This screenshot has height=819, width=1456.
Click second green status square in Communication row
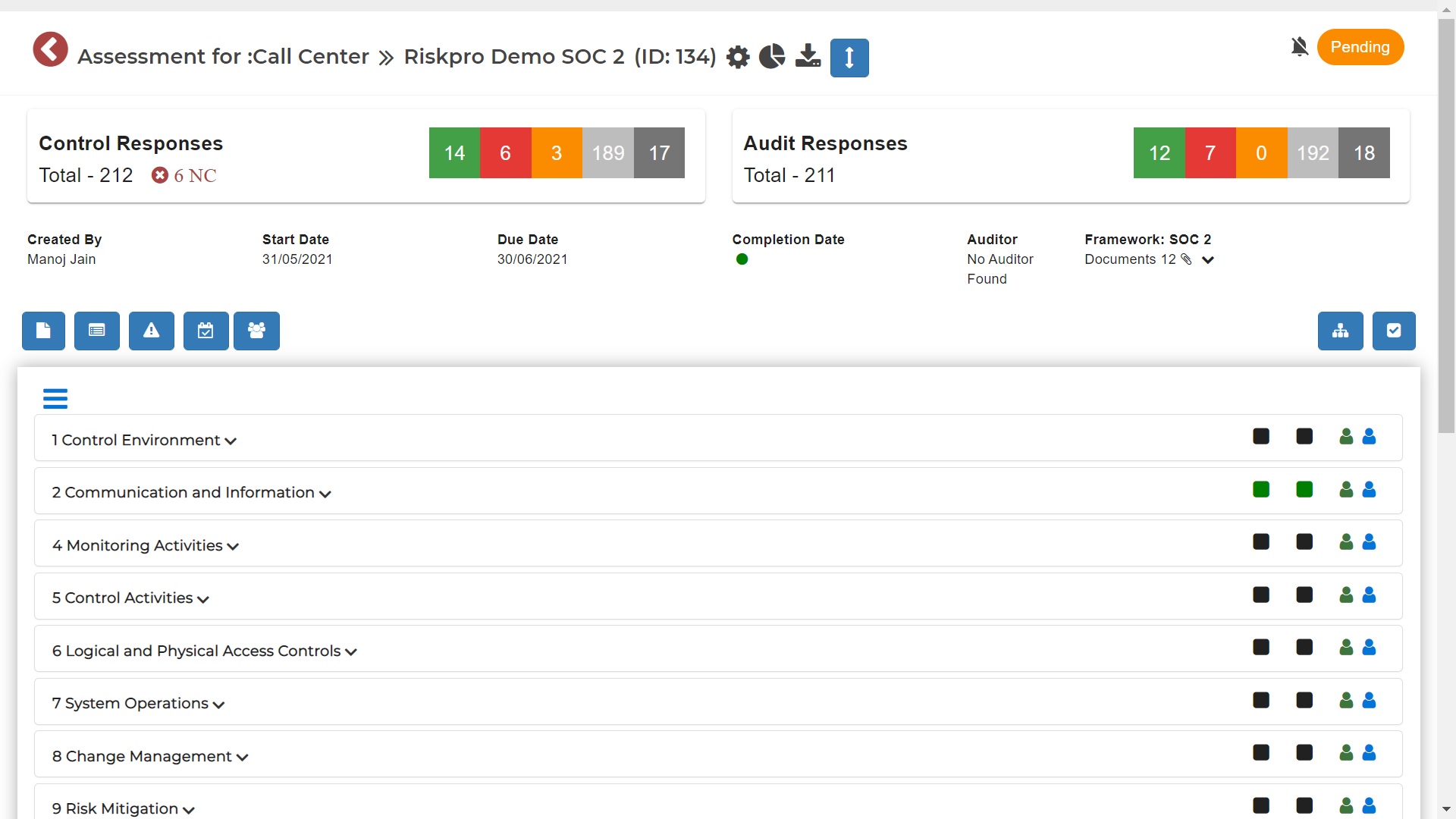coord(1304,489)
